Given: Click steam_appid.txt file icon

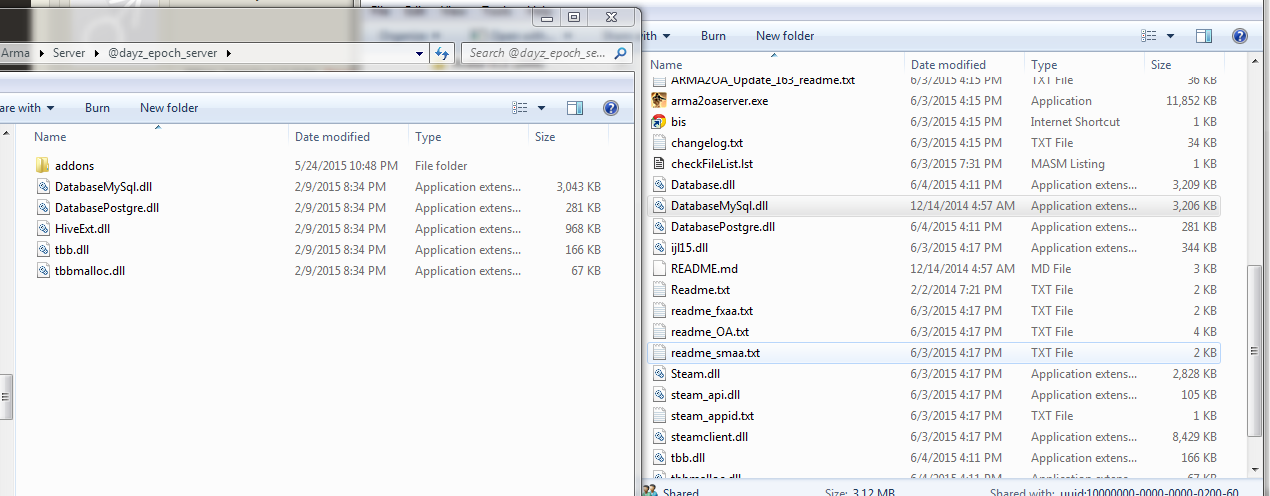Looking at the screenshot, I should [658, 416].
